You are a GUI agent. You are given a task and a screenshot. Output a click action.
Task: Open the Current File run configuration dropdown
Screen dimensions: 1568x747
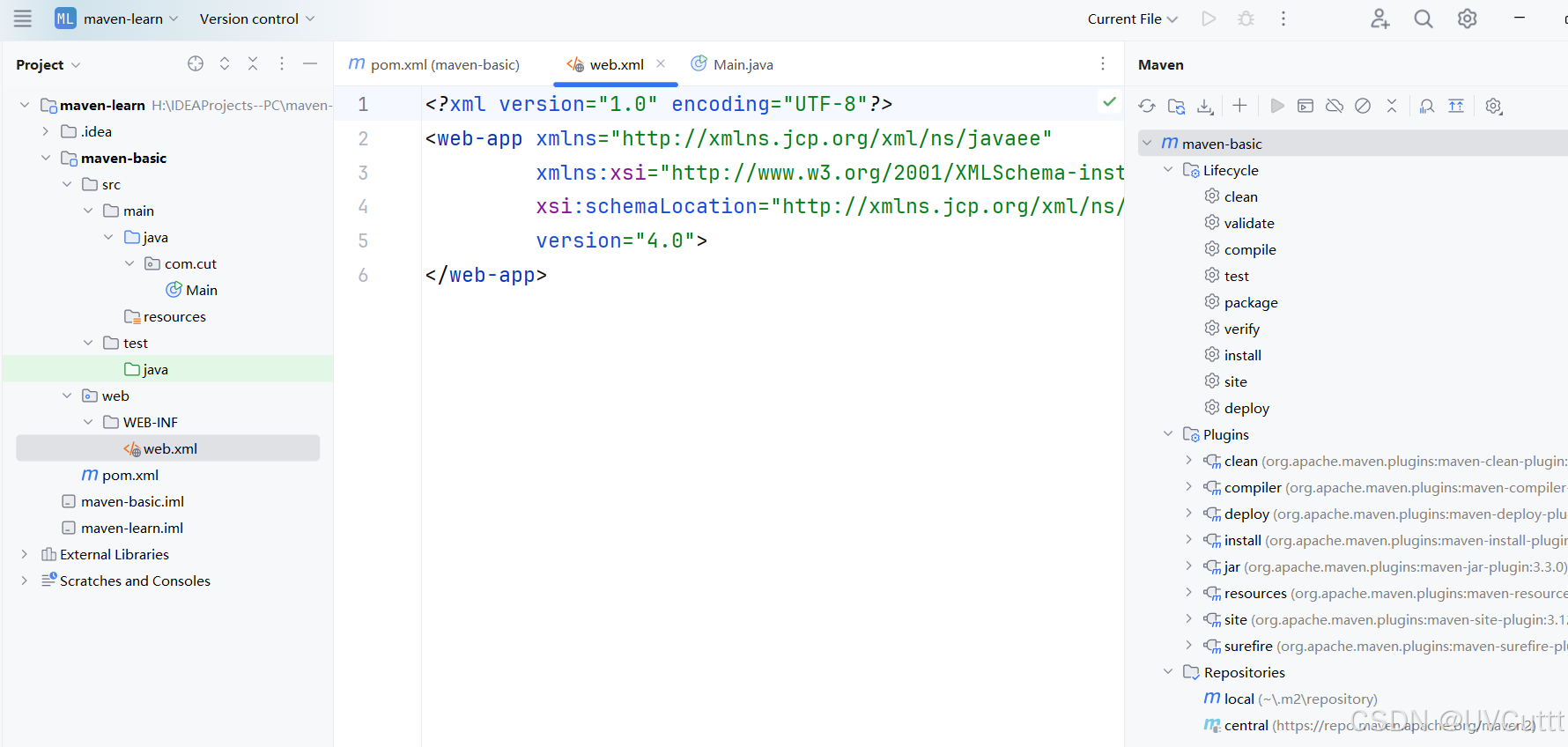coord(1133,18)
